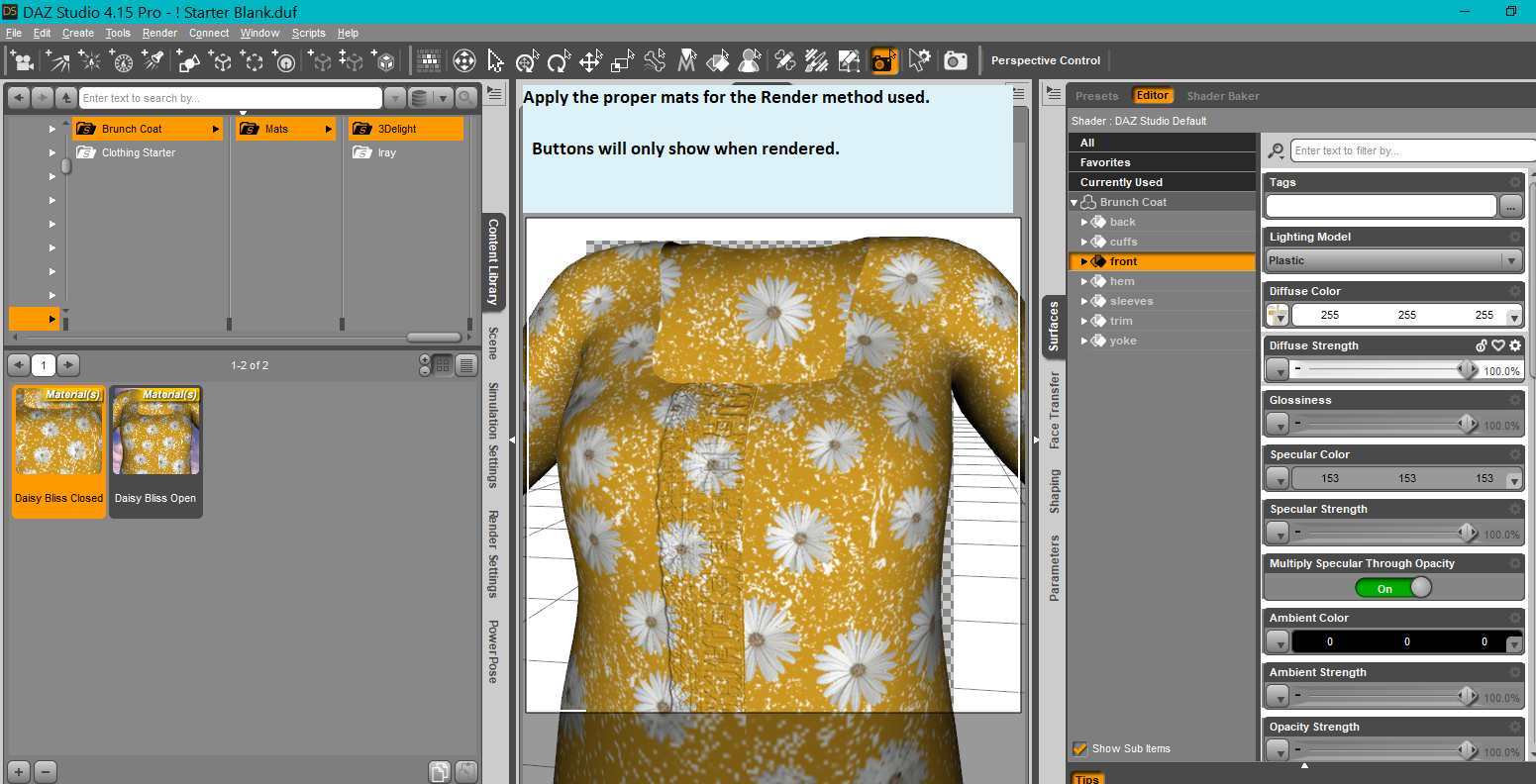
Task: Click the Diffuse Strength slider handle
Action: 1467,369
